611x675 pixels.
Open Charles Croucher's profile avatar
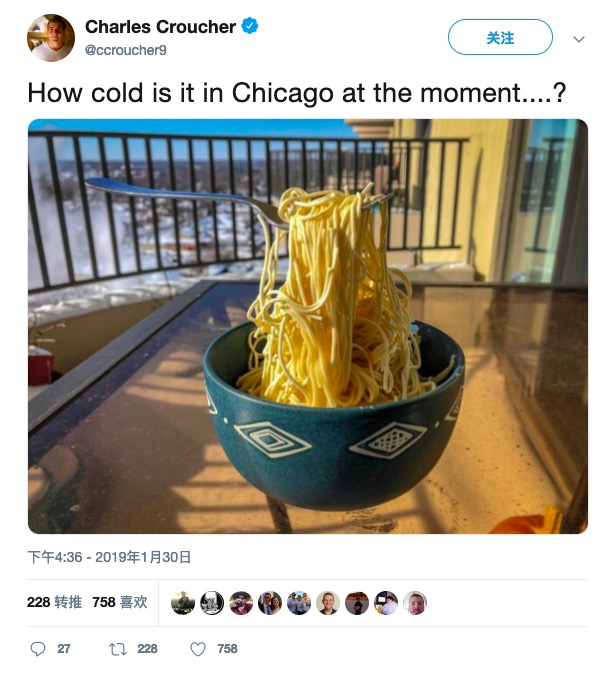tap(51, 38)
